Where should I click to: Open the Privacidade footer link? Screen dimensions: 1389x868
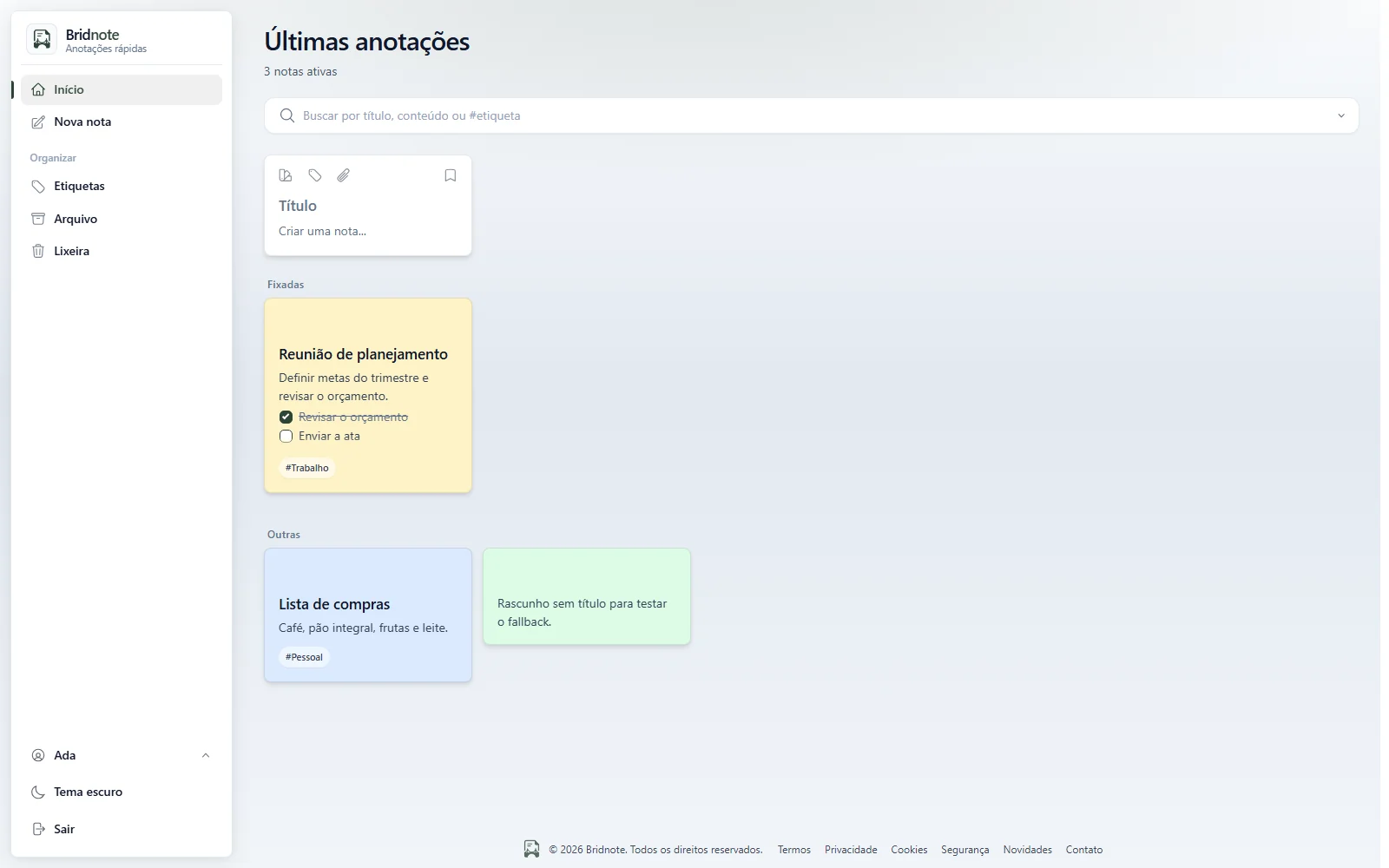pyautogui.click(x=851, y=850)
